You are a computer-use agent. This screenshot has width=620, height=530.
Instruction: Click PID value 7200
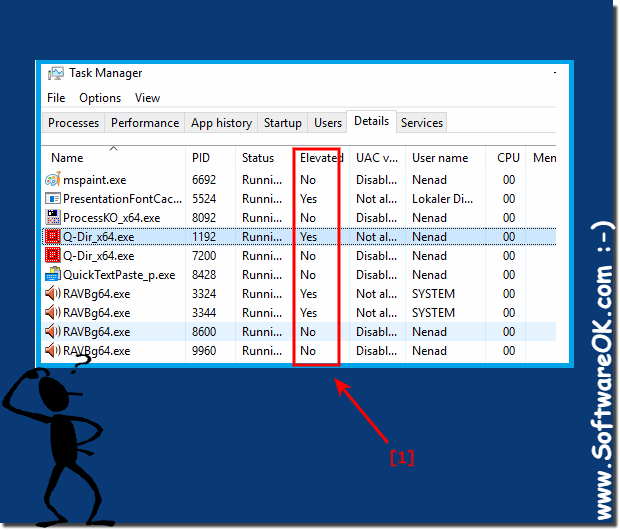[x=204, y=256]
